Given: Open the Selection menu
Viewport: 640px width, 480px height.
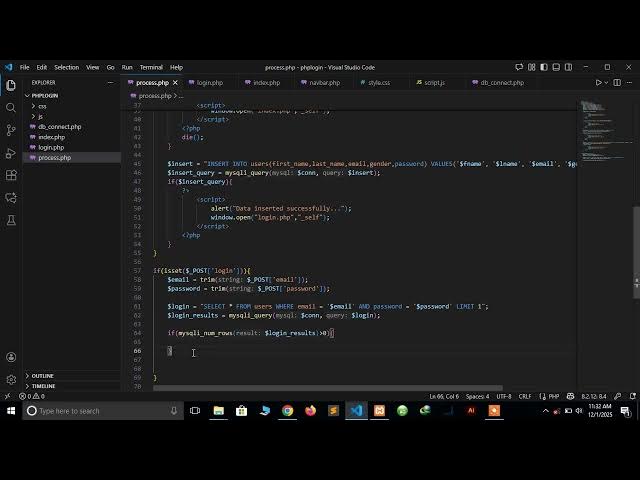Looking at the screenshot, I should [x=67, y=67].
